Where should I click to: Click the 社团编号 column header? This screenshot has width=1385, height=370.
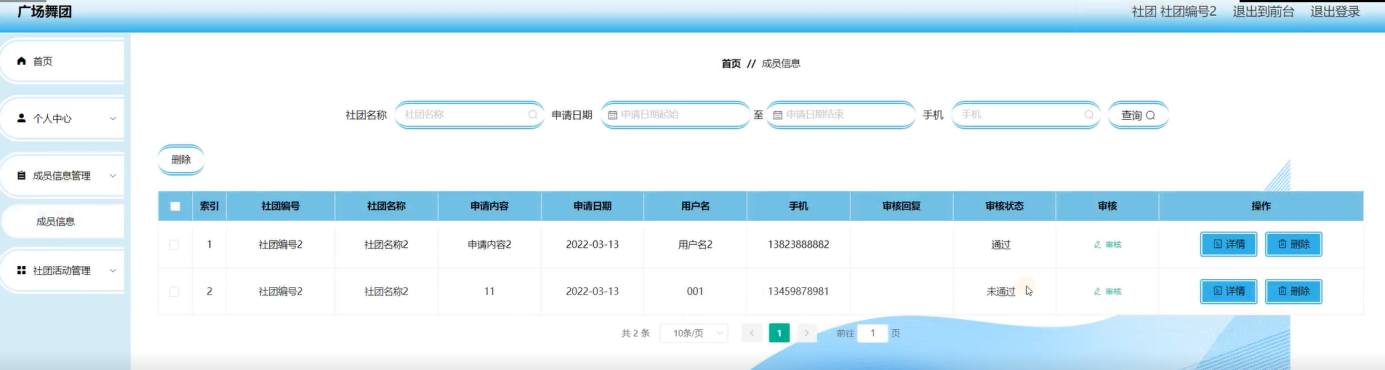click(x=280, y=207)
